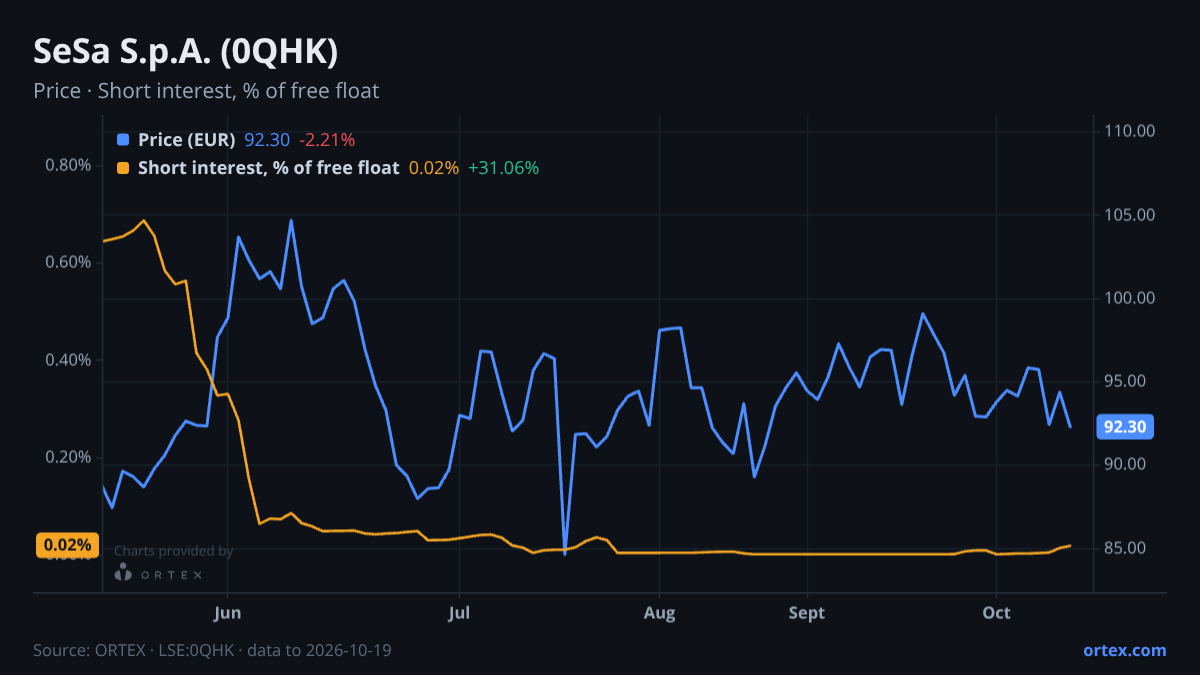Click the 0.80% left axis label
This screenshot has height=675, width=1200.
pos(68,165)
